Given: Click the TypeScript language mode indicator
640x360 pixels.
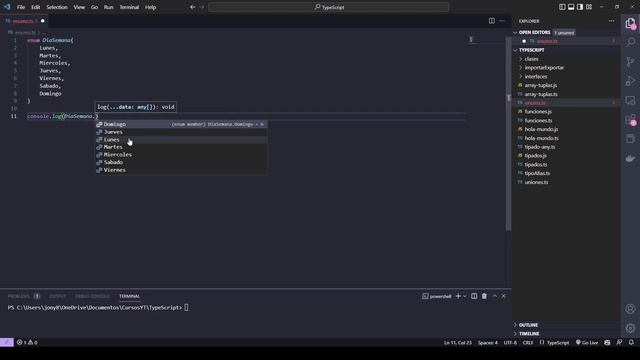Looking at the screenshot, I should point(558,342).
